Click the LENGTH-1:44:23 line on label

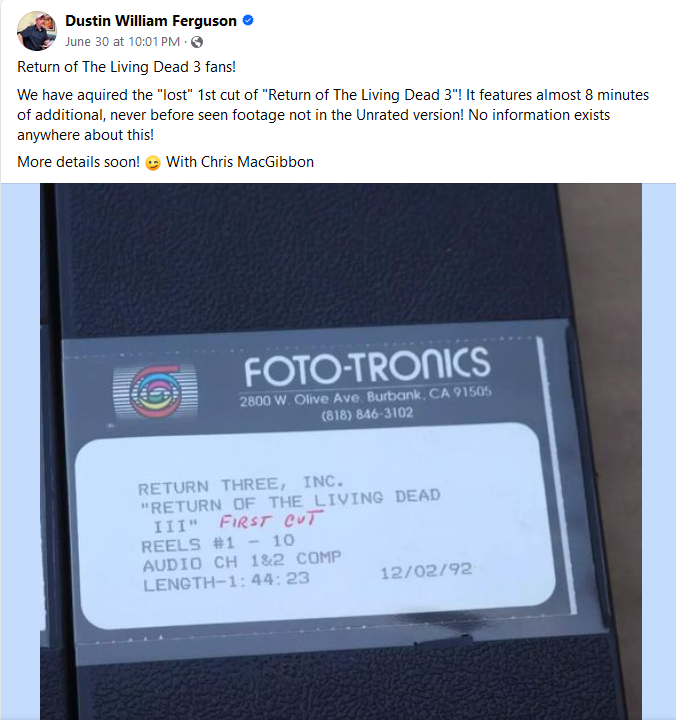(x=226, y=582)
